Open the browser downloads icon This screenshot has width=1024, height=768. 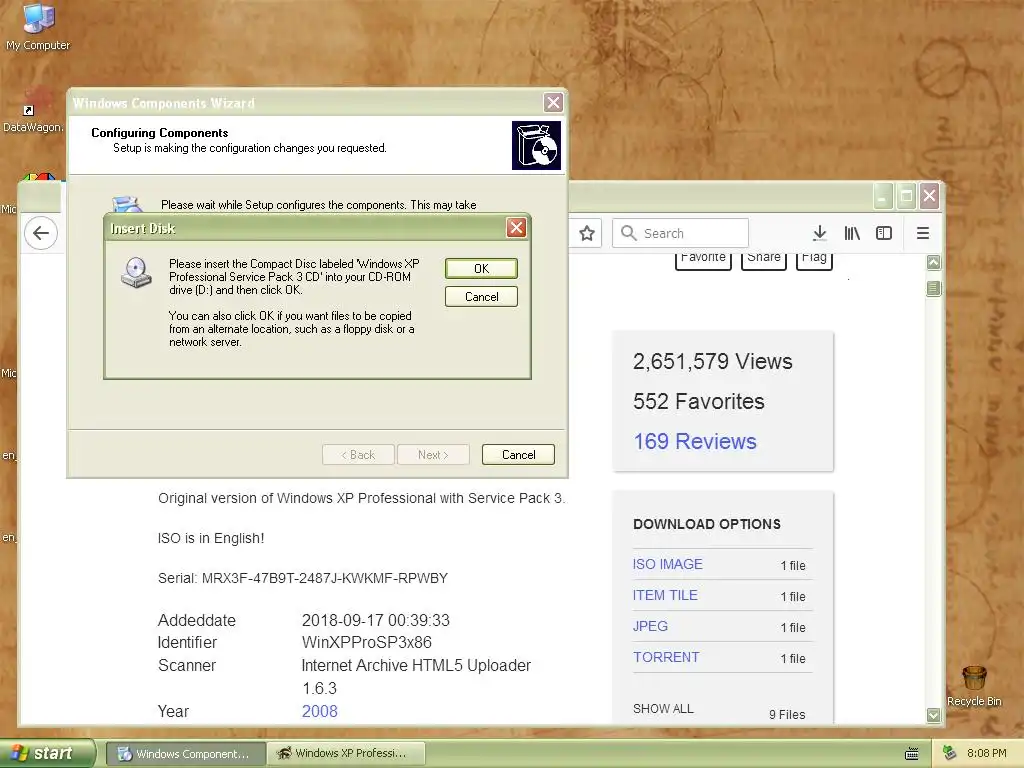pyautogui.click(x=820, y=233)
